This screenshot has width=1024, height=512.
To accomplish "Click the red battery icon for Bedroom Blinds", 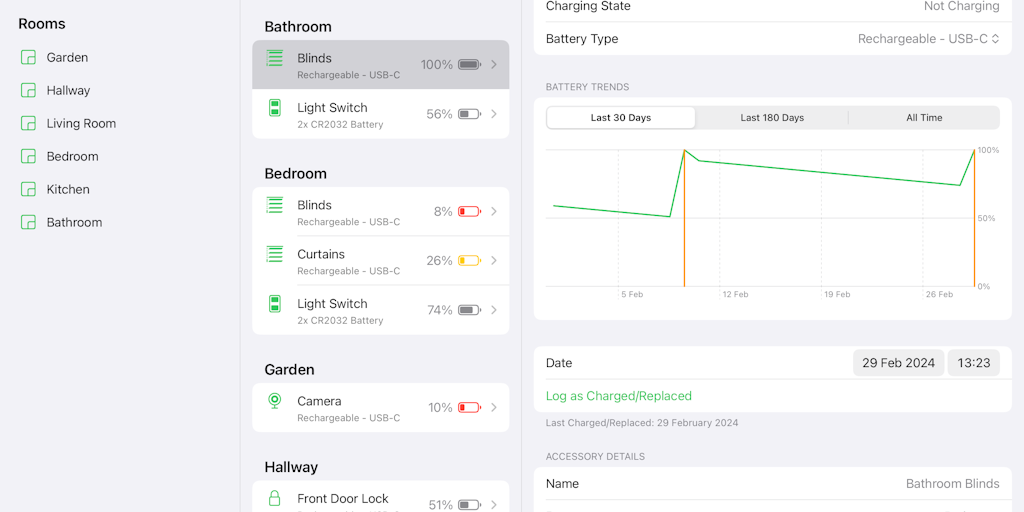I will pos(469,212).
